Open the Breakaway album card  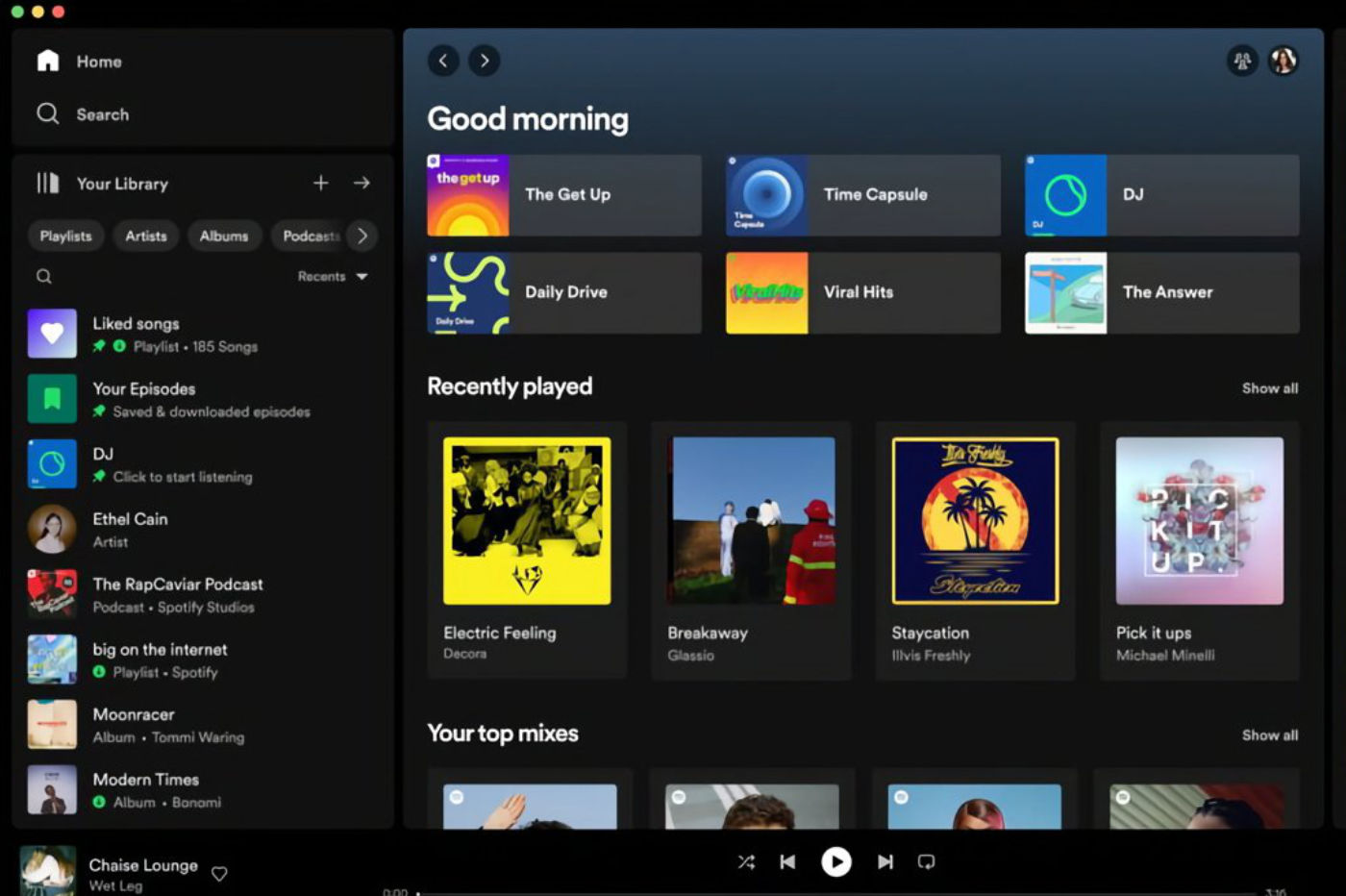[x=751, y=551]
